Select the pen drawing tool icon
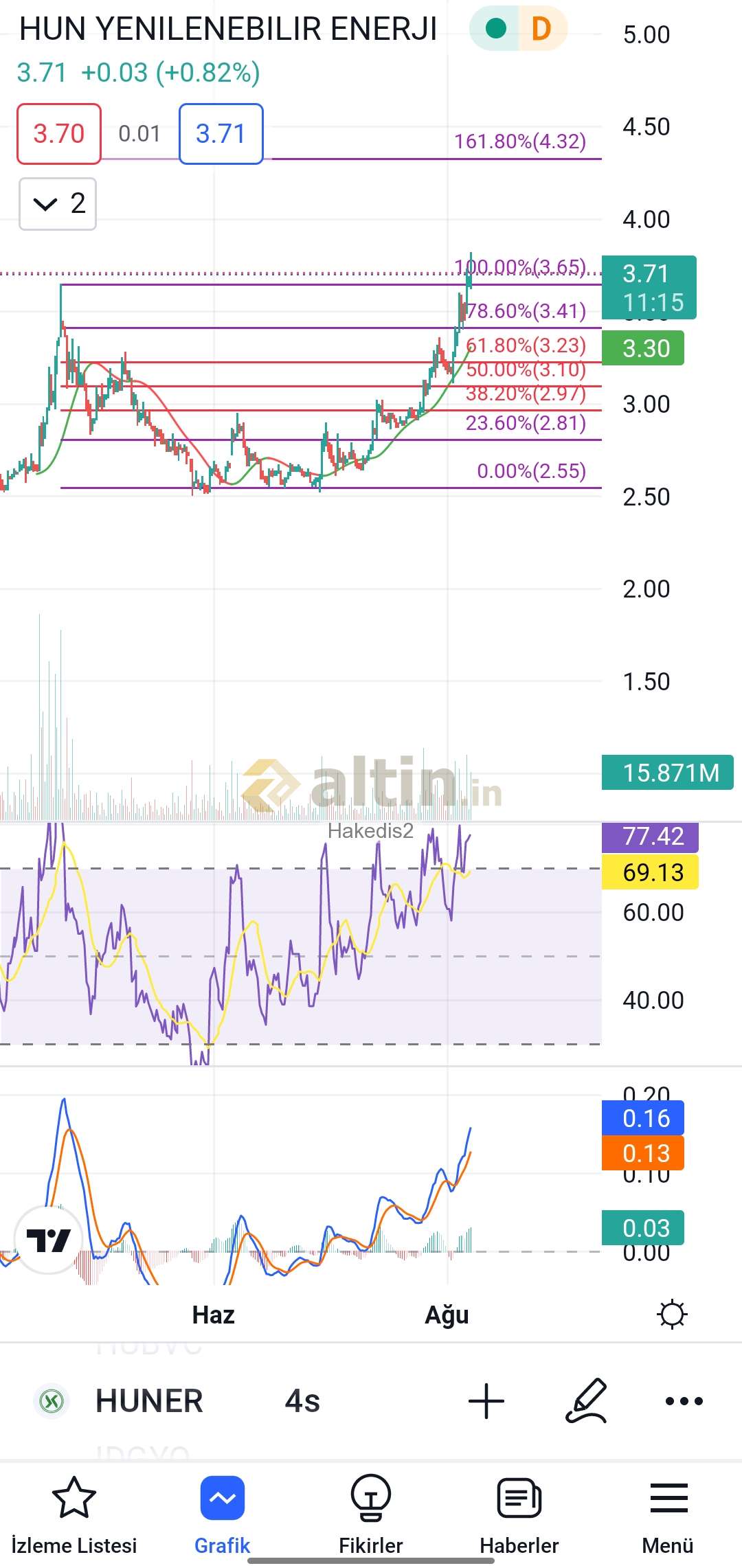The height and width of the screenshot is (1568, 742). click(x=586, y=1401)
